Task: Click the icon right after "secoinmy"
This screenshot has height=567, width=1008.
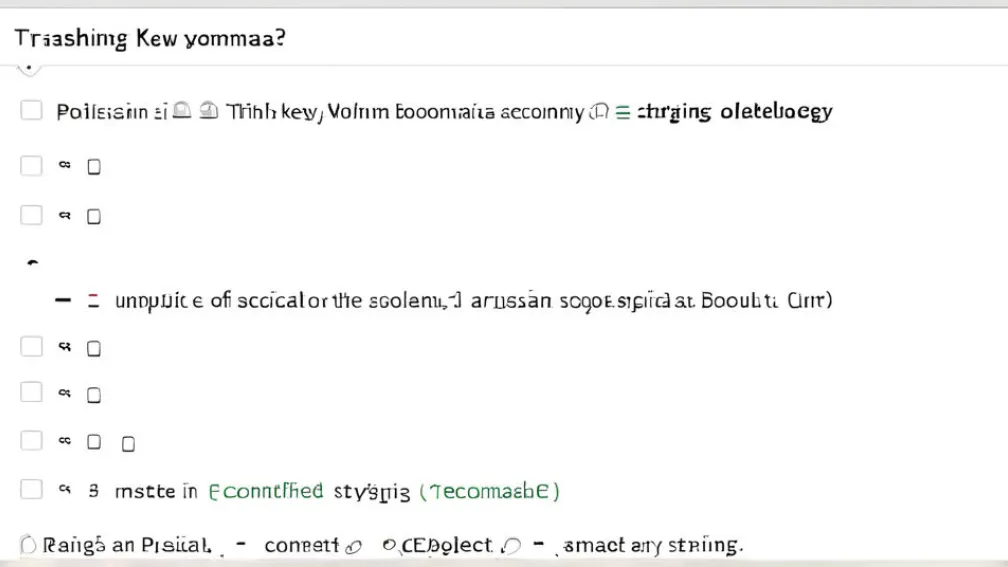Action: (600, 112)
